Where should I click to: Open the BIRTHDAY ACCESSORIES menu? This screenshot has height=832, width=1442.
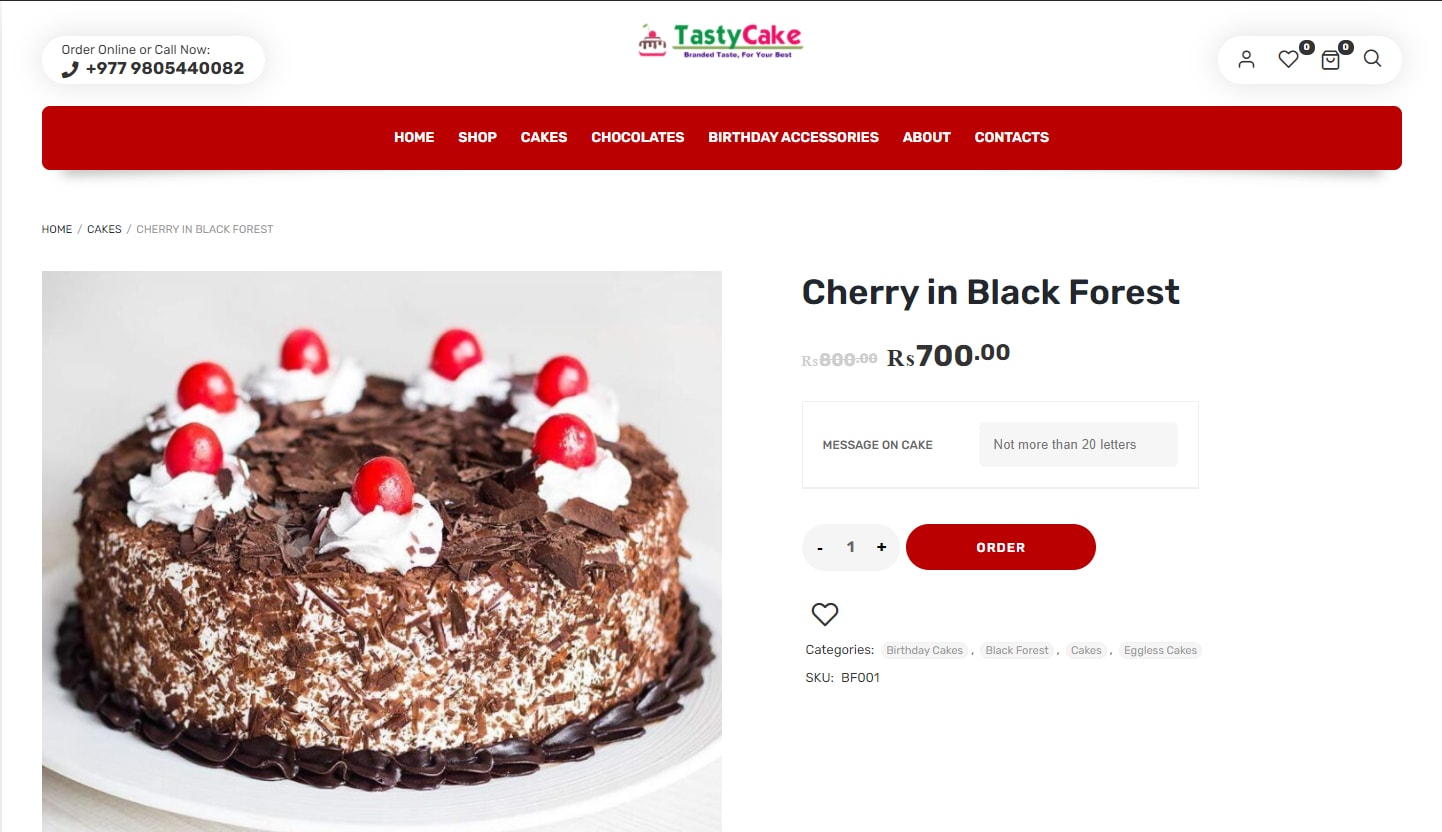[793, 137]
